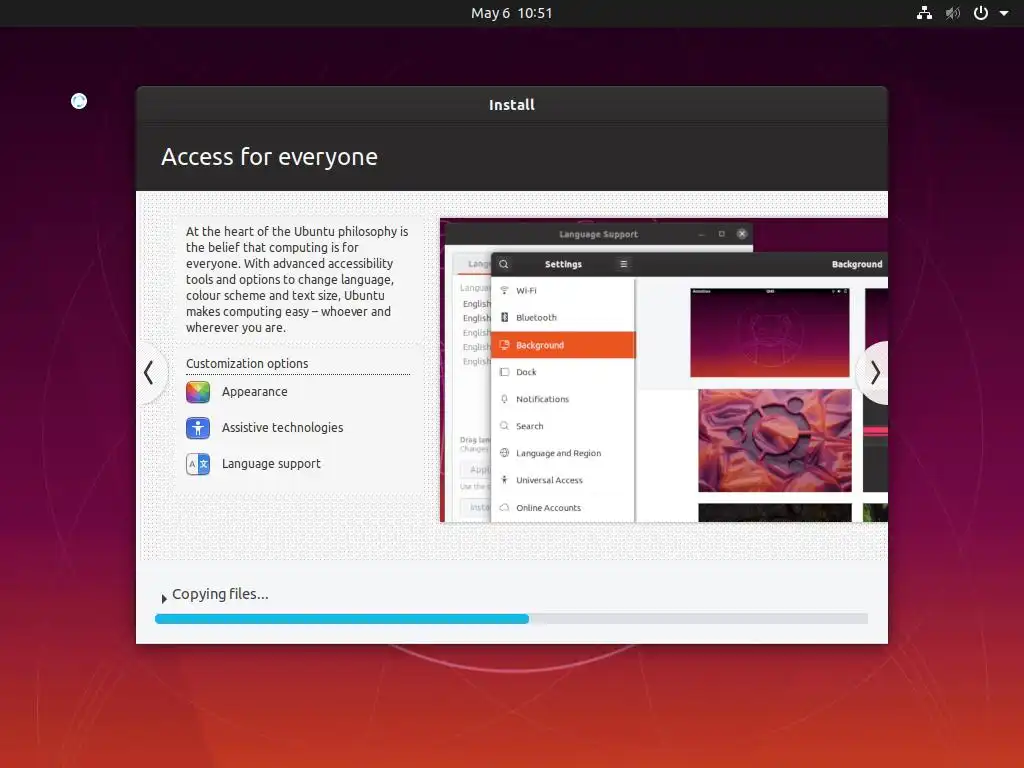
Task: Click the search icon in Settings preview header
Action: click(504, 264)
